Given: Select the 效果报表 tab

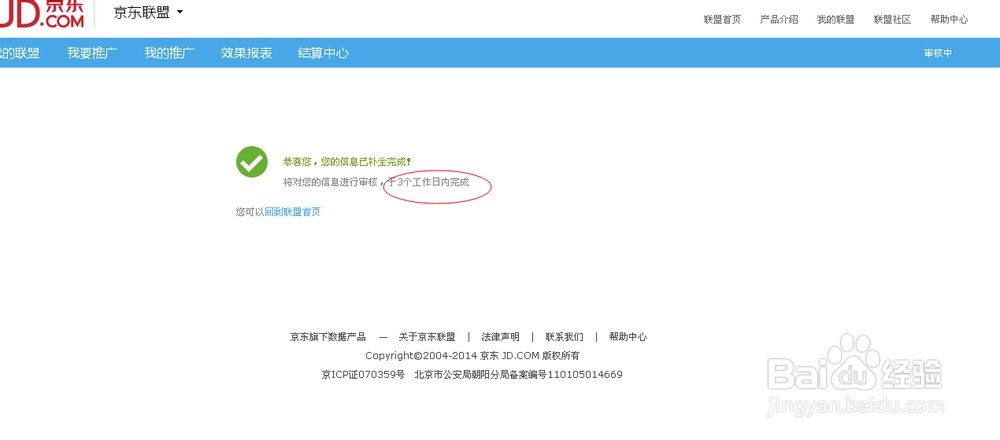Looking at the screenshot, I should click(x=246, y=53).
